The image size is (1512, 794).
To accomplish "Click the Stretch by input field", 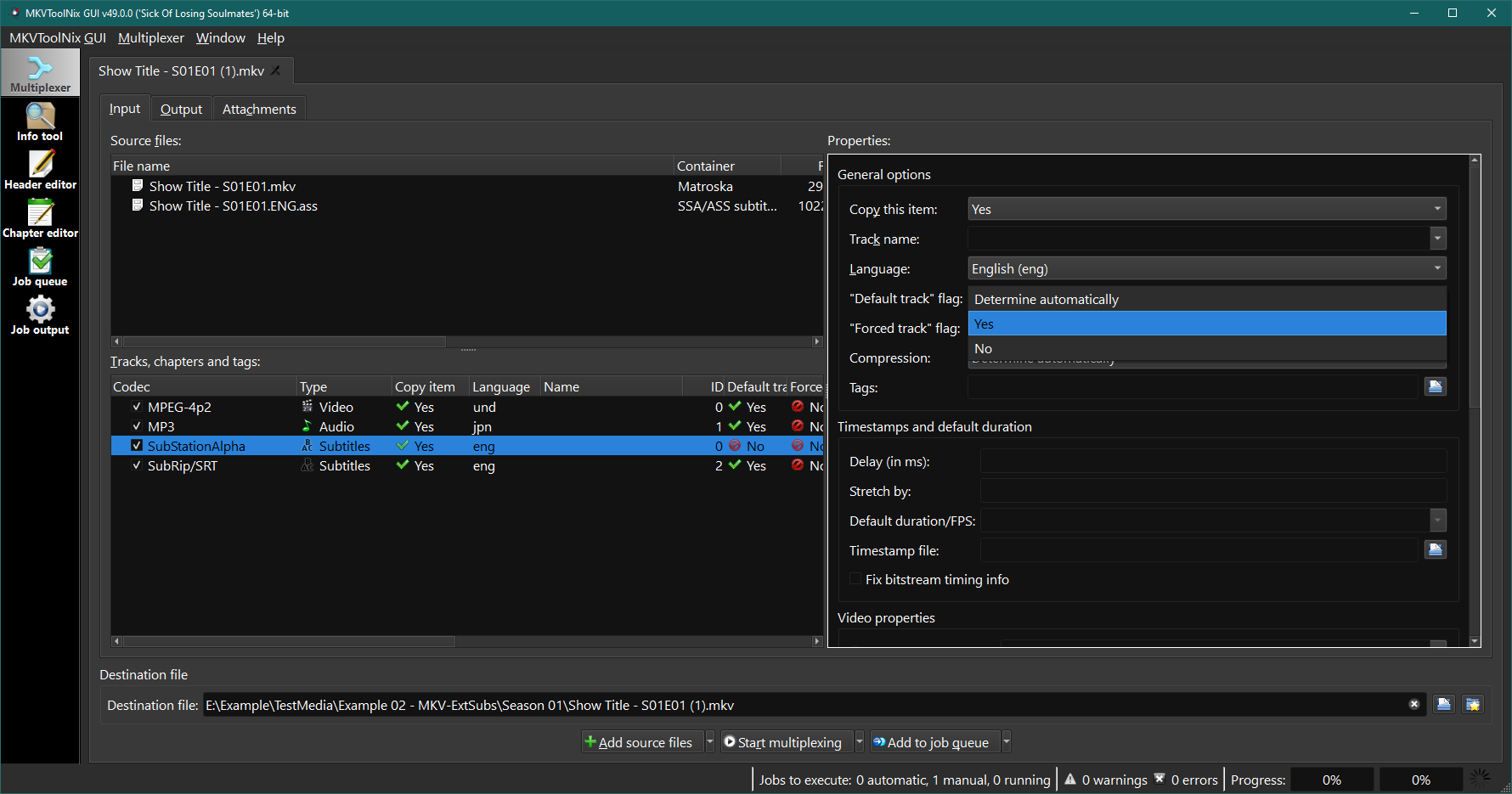I will tap(1213, 491).
